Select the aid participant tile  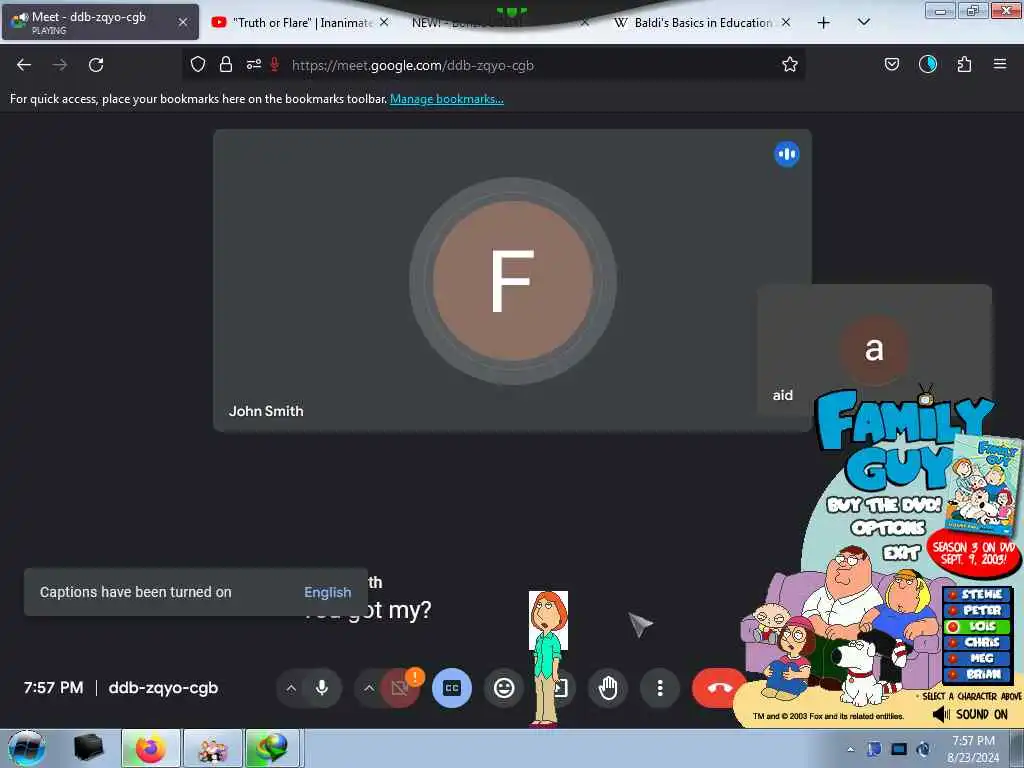pos(874,349)
